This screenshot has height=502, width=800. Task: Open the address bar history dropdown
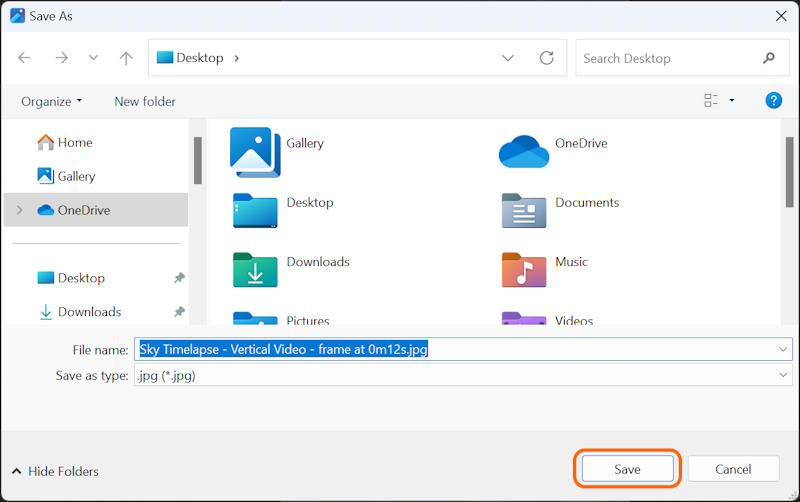507,58
